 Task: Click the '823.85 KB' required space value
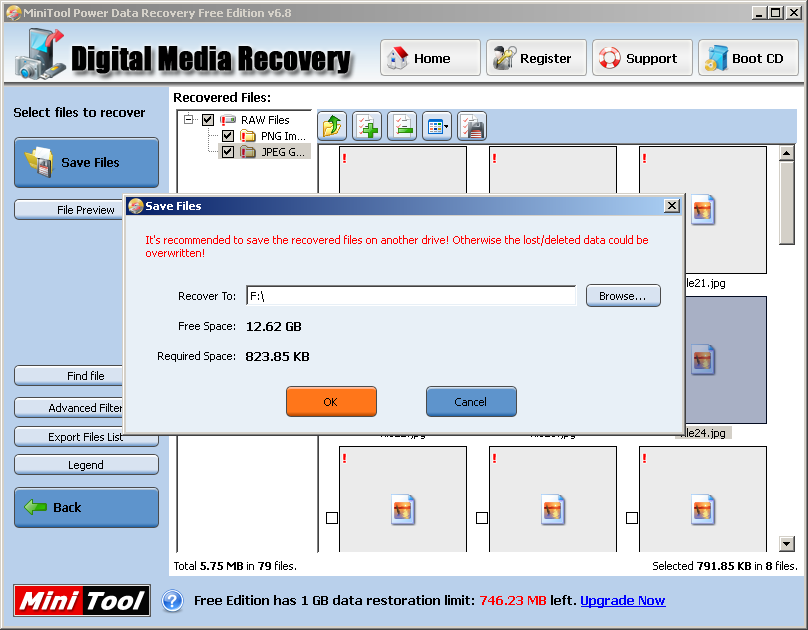tap(277, 356)
